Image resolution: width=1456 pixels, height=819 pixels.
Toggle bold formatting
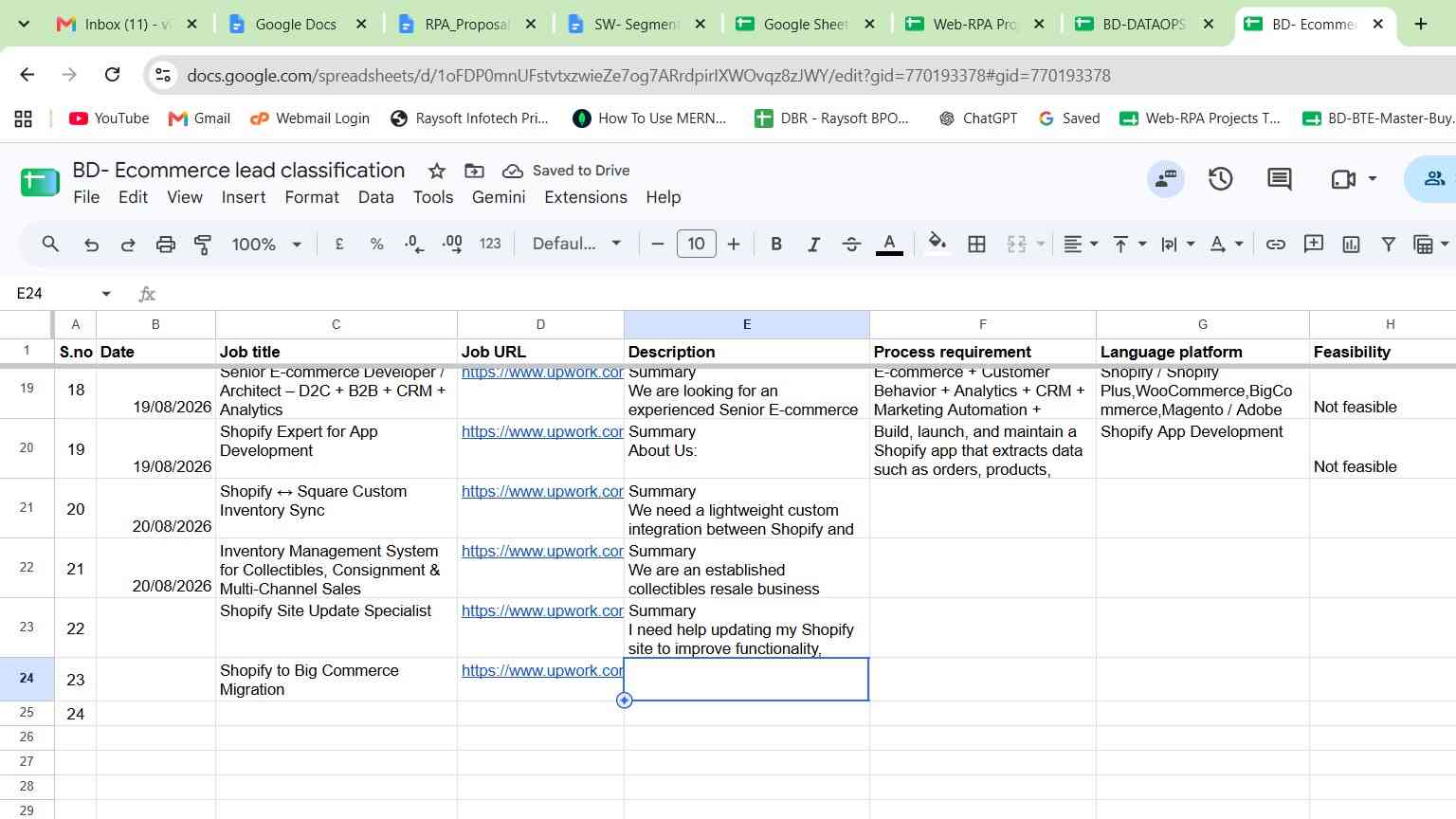(x=776, y=245)
